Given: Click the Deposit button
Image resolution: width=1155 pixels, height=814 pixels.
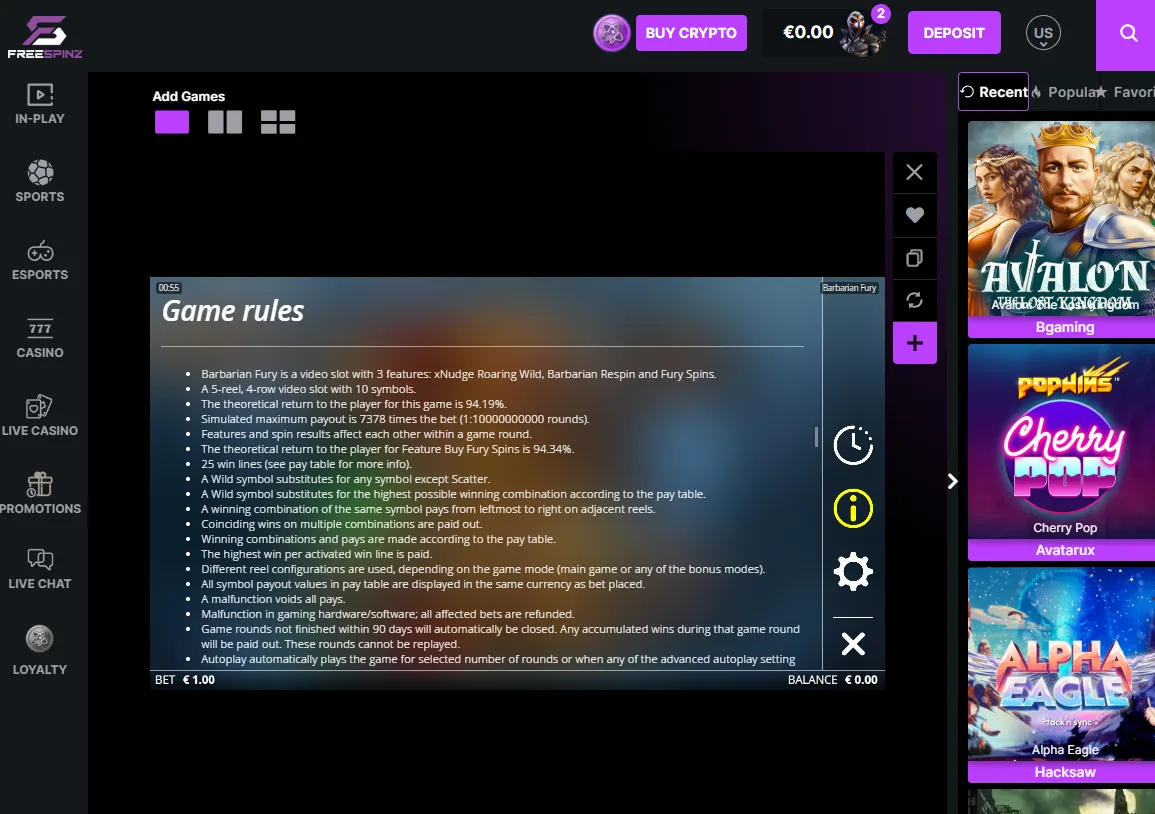Looking at the screenshot, I should point(954,33).
